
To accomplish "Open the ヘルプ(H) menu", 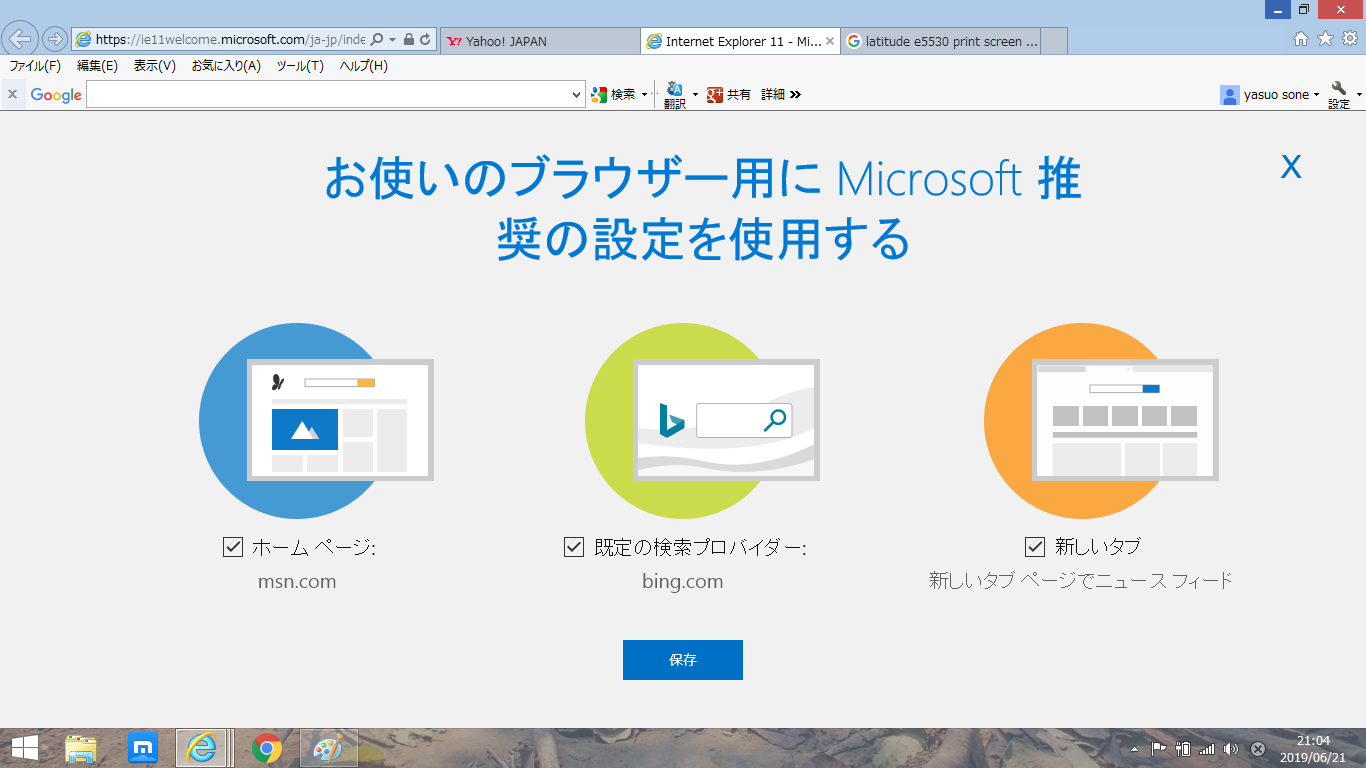I will point(363,66).
